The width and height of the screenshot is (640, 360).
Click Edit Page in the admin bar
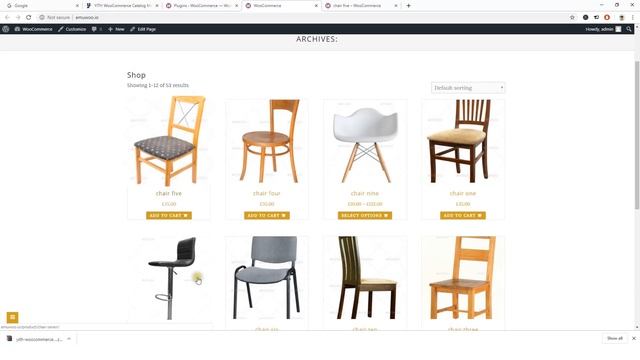point(143,29)
